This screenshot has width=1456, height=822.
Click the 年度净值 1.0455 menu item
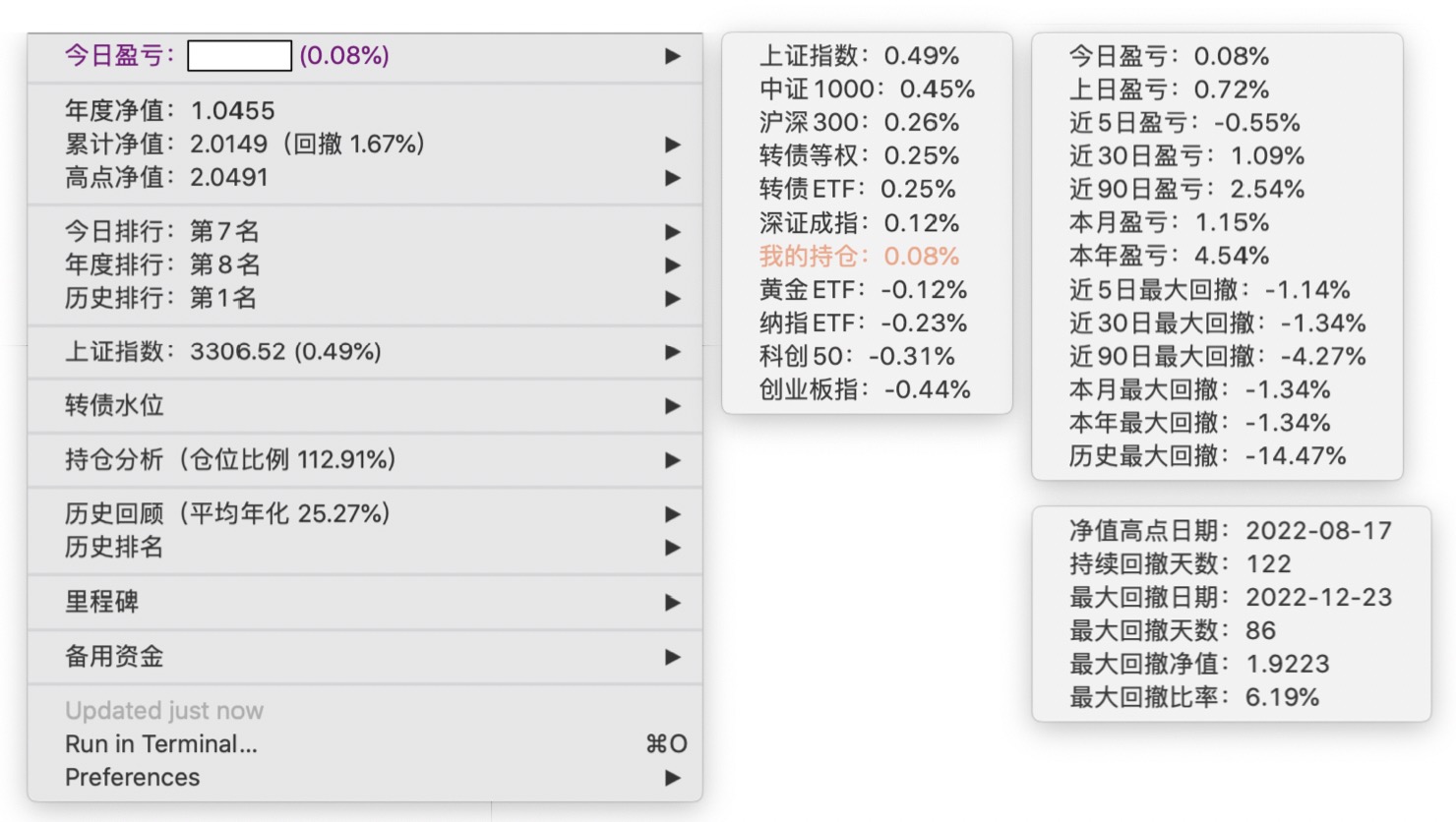coord(170,111)
